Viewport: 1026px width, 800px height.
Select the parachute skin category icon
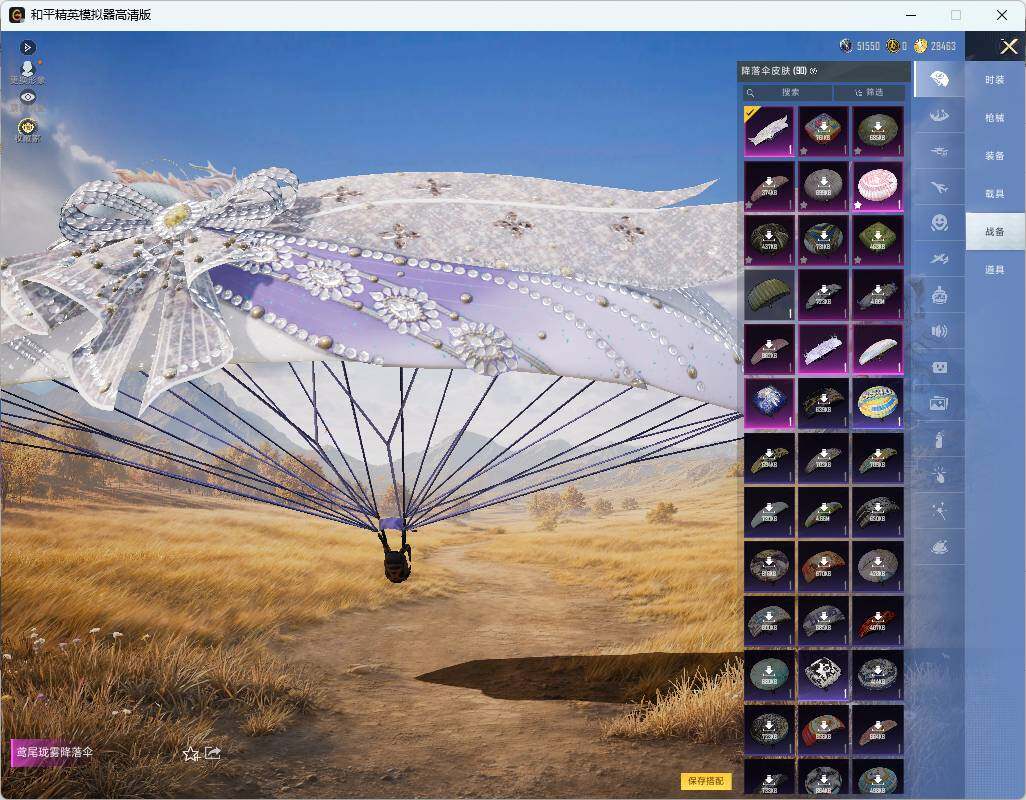point(939,80)
